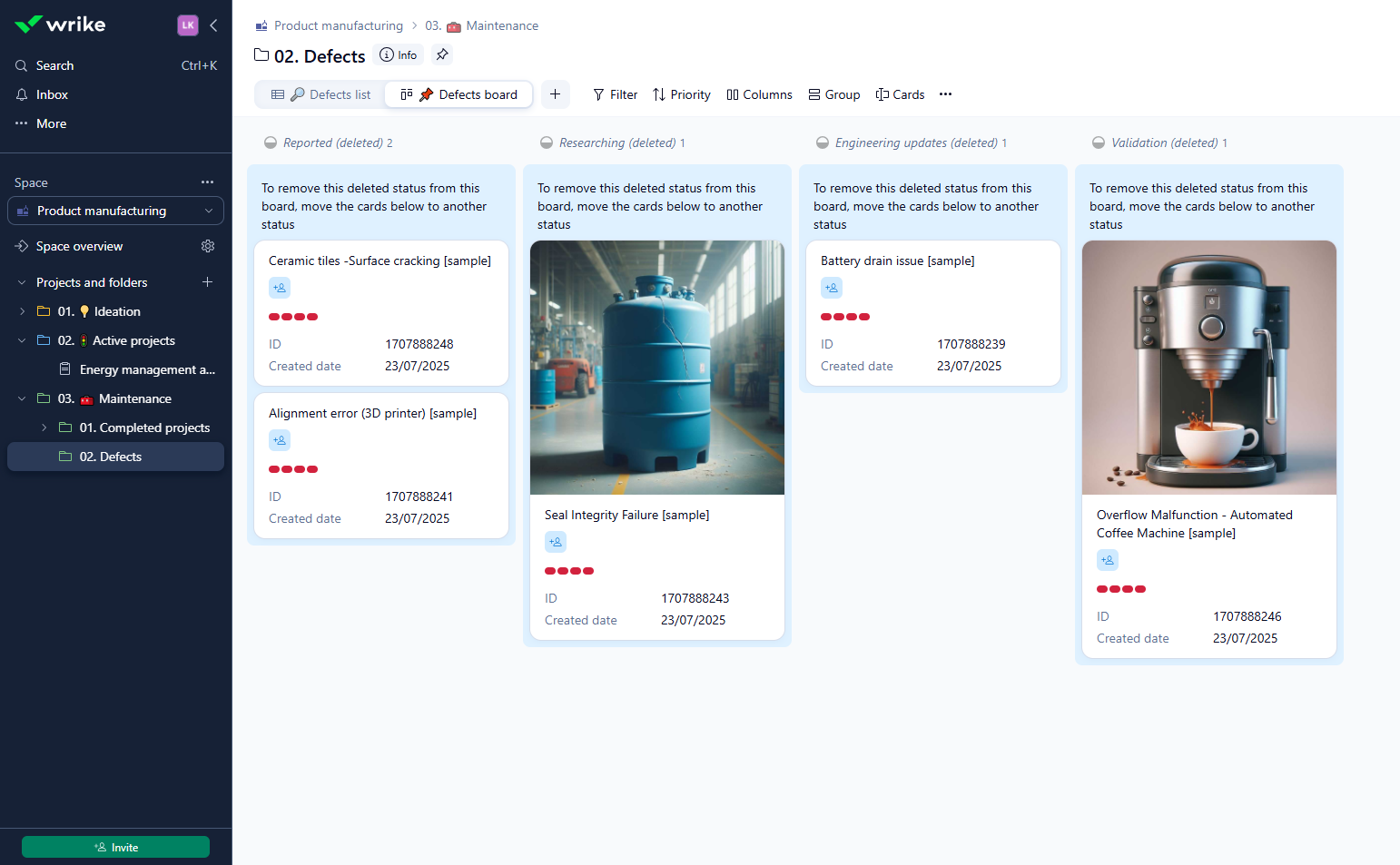Open the Seal Integrity Failure tank thumbnail
Image resolution: width=1400 pixels, height=865 pixels.
click(656, 368)
